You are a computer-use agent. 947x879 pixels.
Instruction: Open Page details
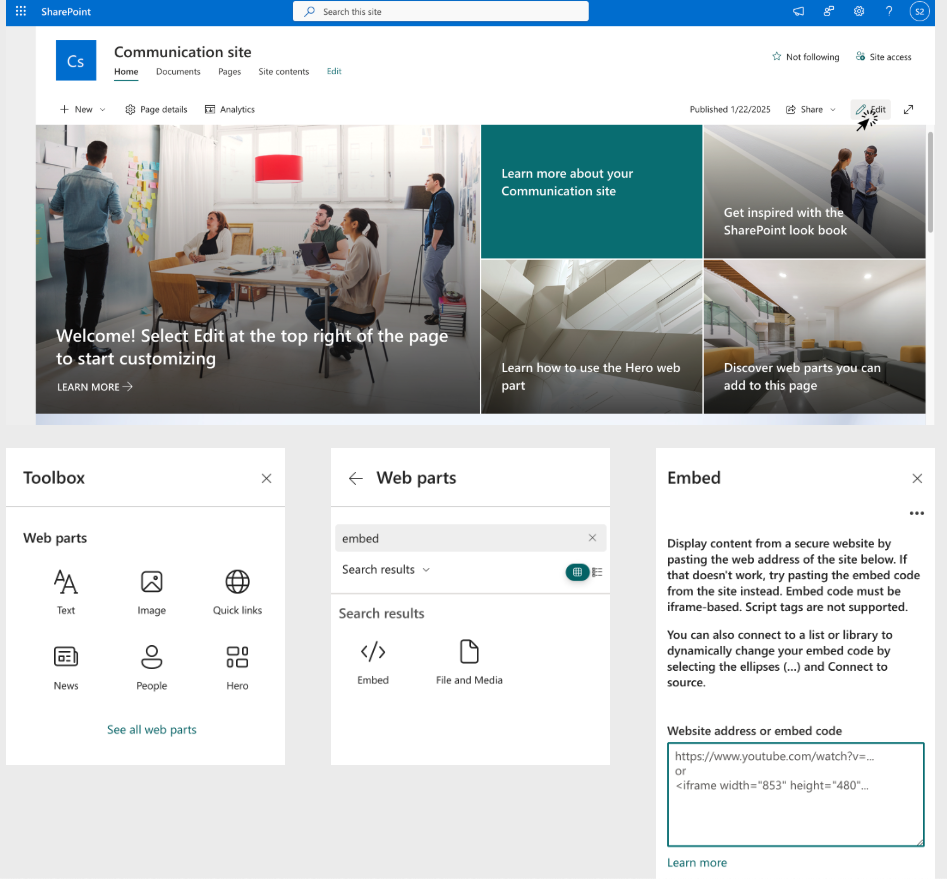click(x=156, y=109)
